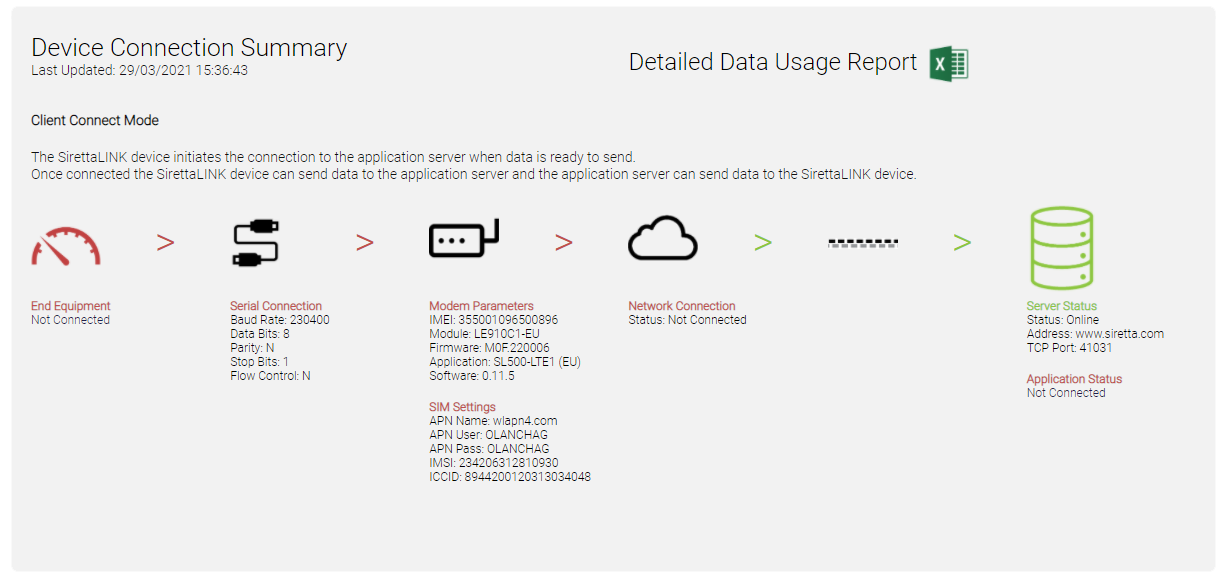Select Not Connected under Application Status

point(1066,393)
